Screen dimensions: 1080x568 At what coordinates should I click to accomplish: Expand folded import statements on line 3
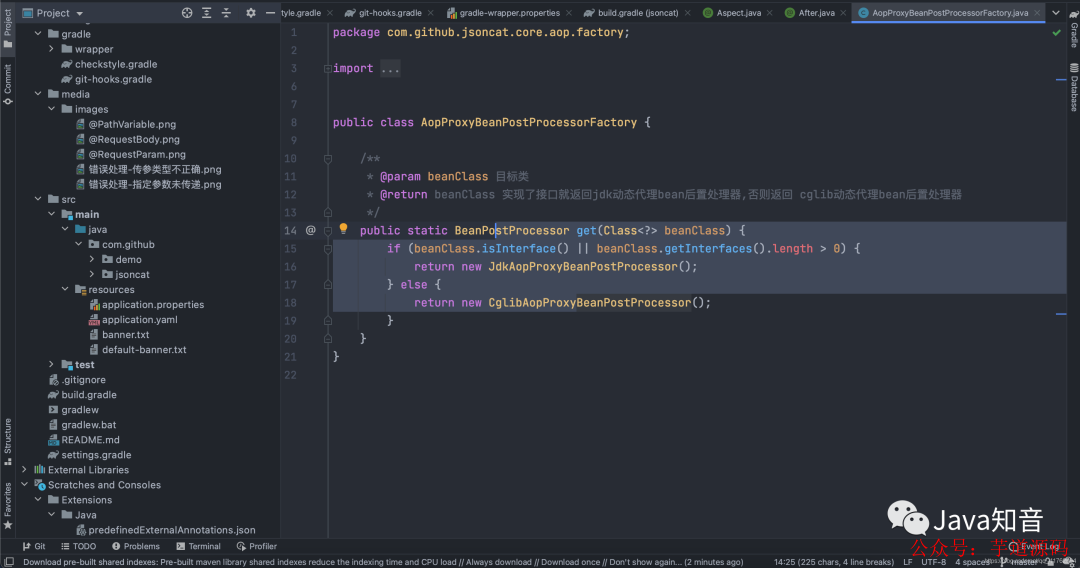(328, 68)
